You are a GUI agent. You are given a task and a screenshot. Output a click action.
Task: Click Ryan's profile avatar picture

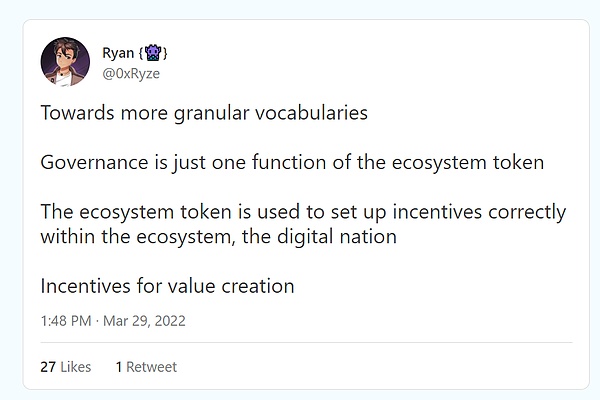click(66, 61)
